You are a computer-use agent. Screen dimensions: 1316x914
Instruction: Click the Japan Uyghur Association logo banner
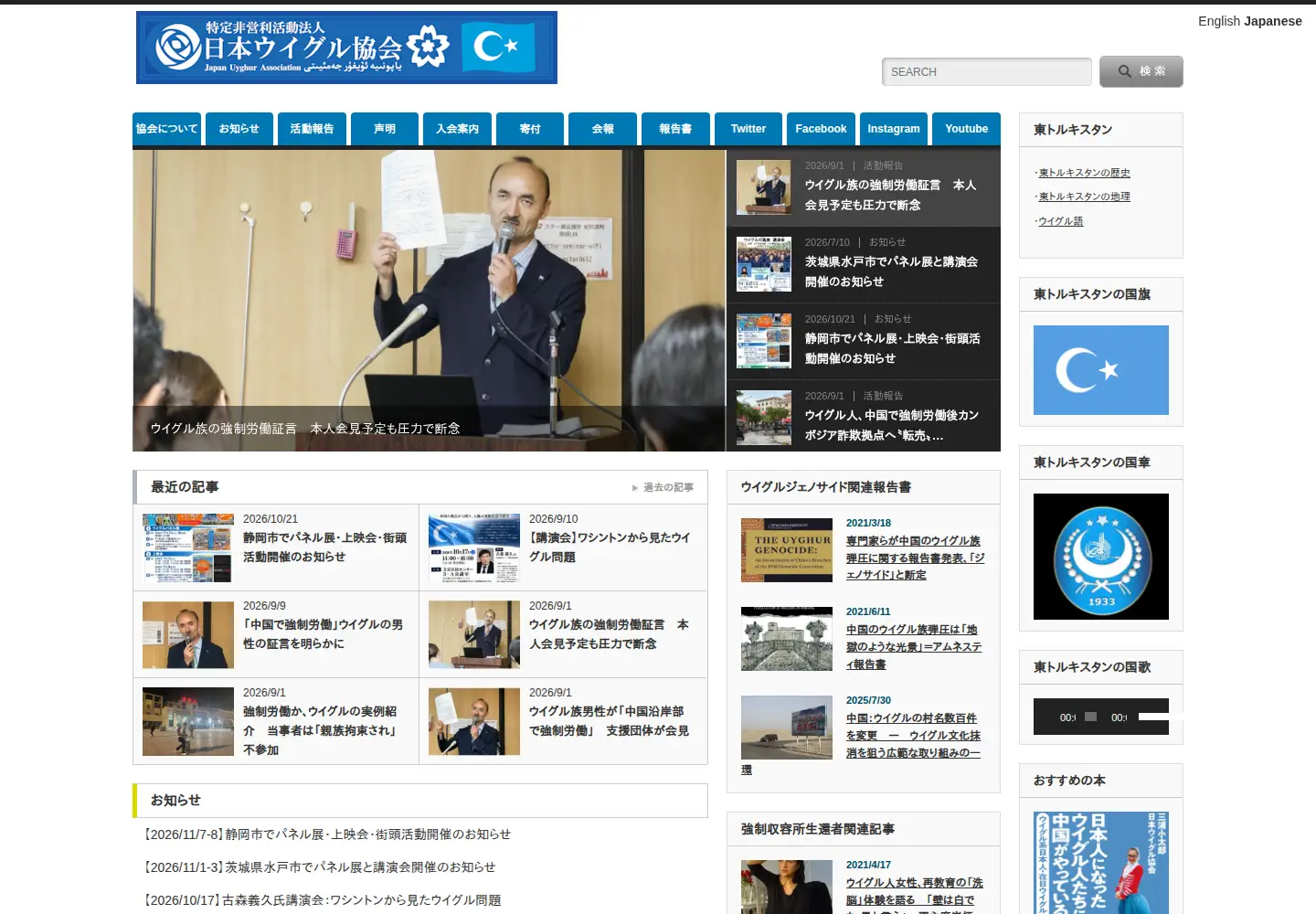click(x=346, y=48)
